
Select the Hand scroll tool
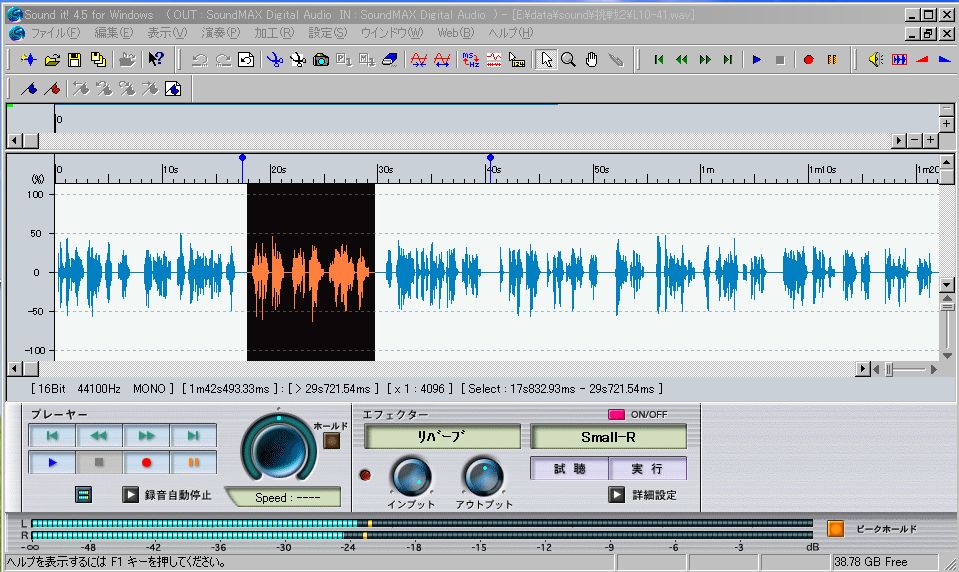[x=591, y=60]
